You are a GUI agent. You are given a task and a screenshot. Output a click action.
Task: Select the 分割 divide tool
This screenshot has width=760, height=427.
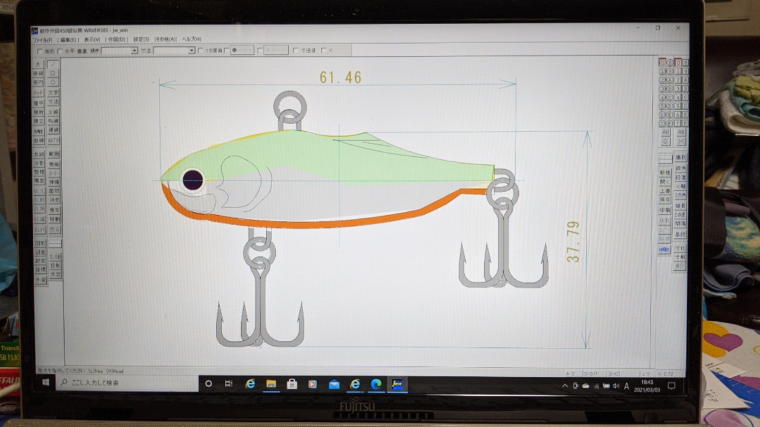tap(39, 164)
